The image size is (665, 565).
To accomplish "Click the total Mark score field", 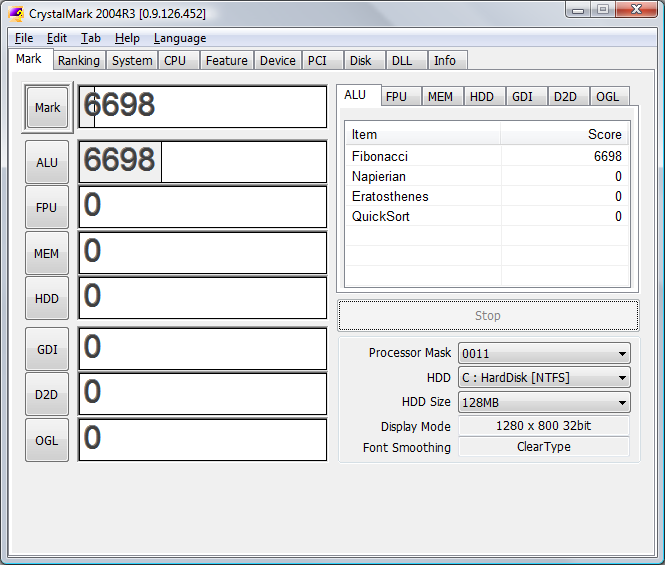I will point(203,107).
